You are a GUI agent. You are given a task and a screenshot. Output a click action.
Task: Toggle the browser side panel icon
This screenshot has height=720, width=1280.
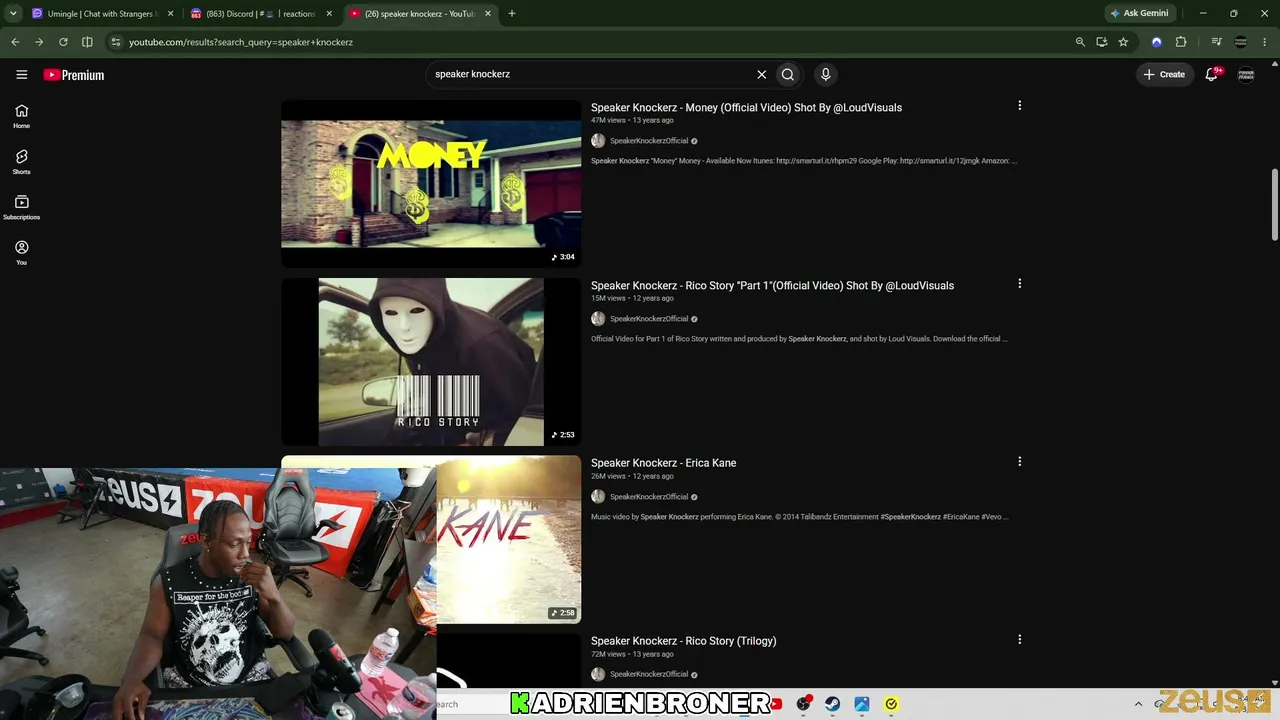(87, 42)
